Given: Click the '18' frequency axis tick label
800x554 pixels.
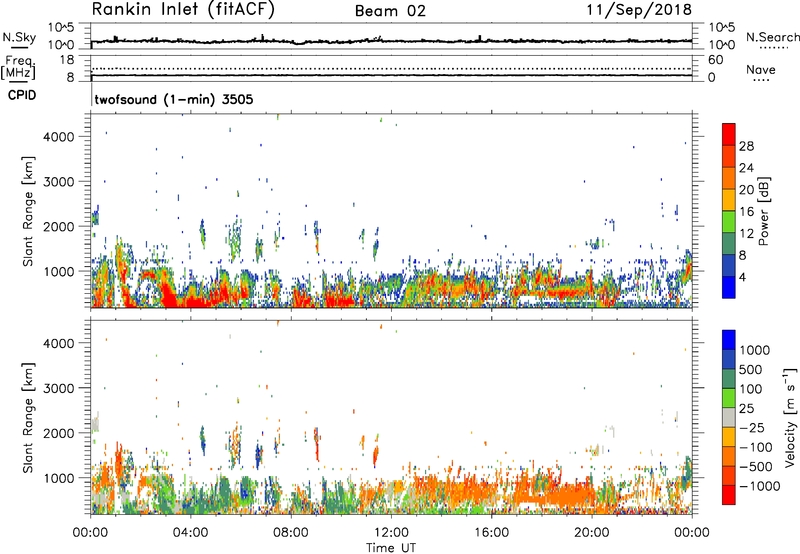Looking at the screenshot, I should pos(67,60).
